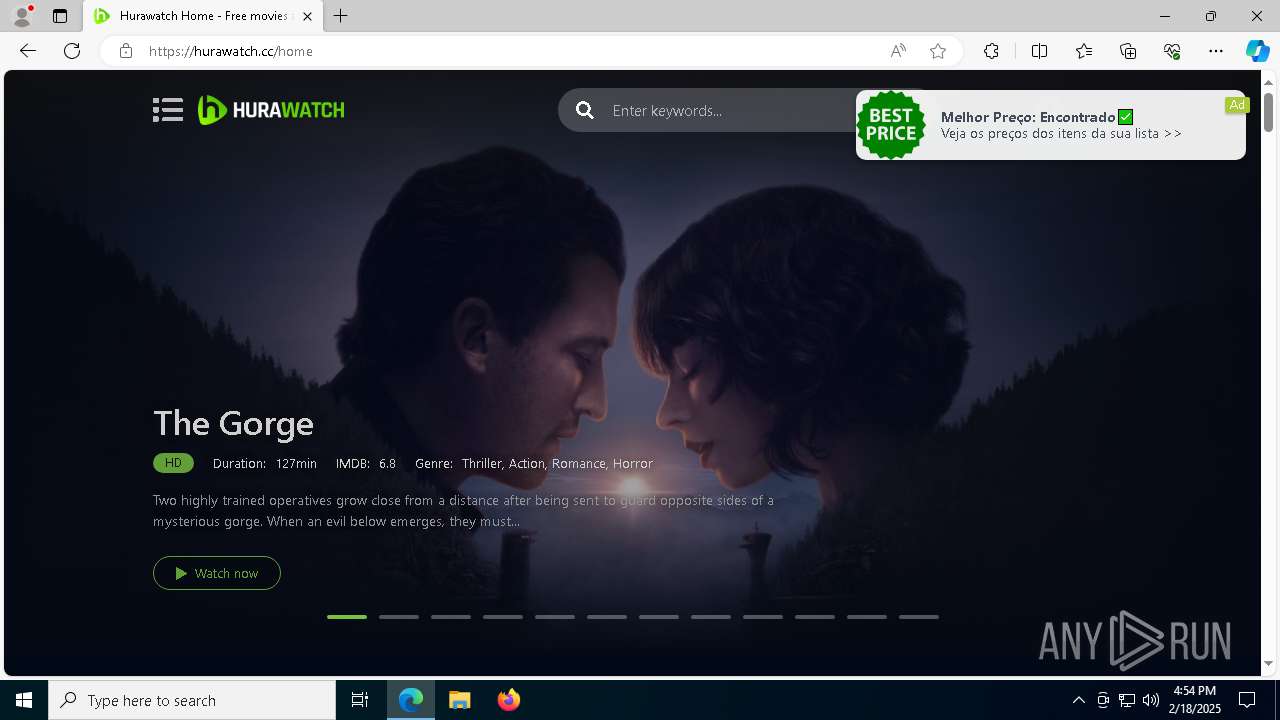The height and width of the screenshot is (720, 1280).
Task: Open a new browser tab
Action: click(341, 16)
